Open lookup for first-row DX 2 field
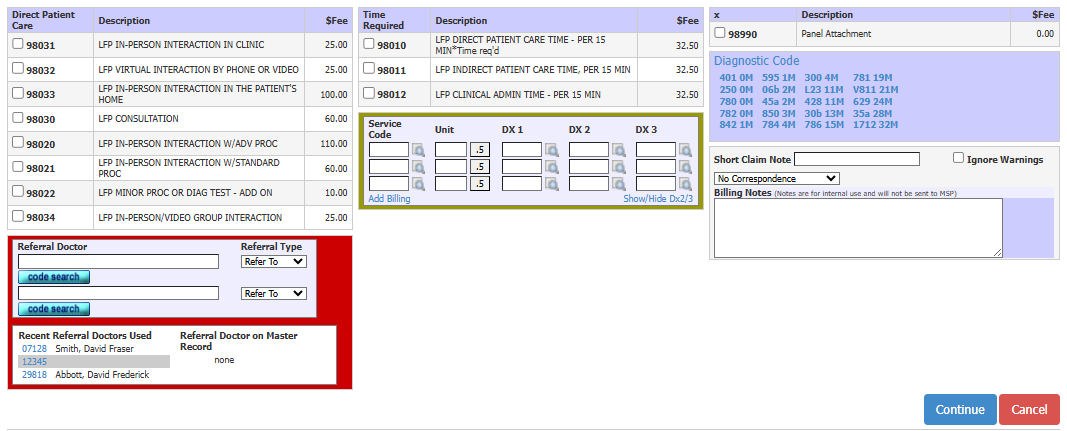Image resolution: width=1067 pixels, height=431 pixels. (619, 150)
